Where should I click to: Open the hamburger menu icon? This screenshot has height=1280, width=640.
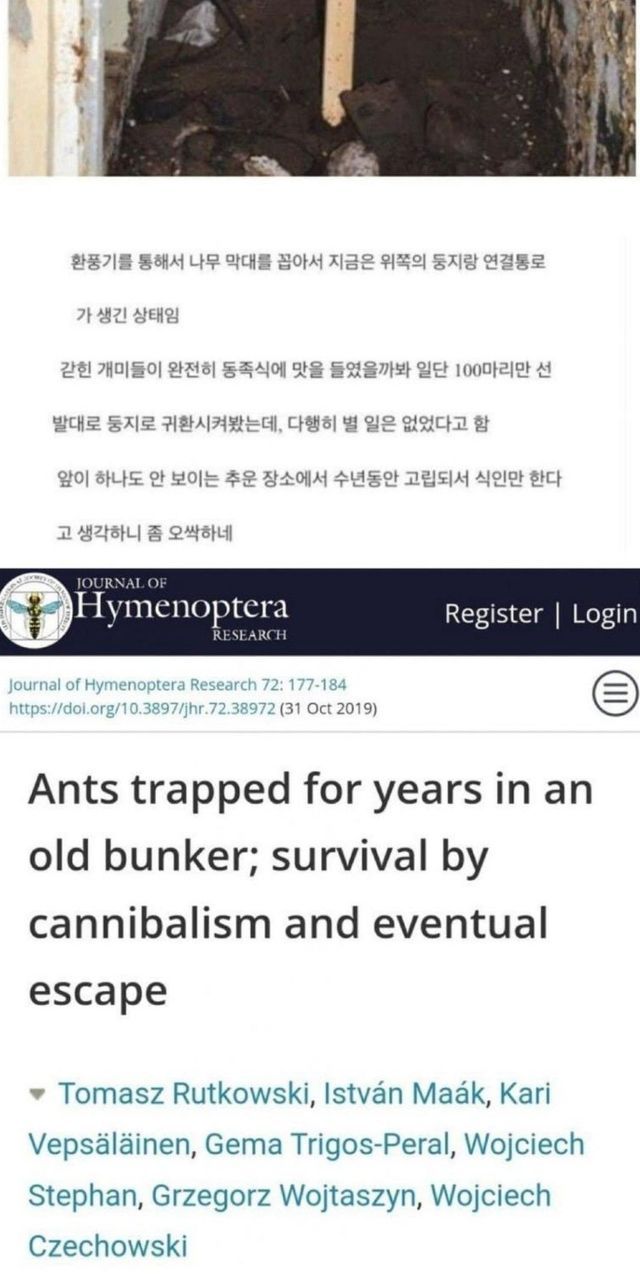tap(613, 697)
